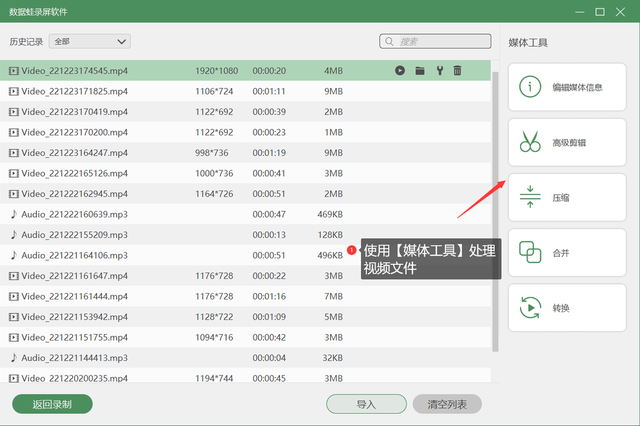The image size is (640, 426).
Task: Select the Audio_221221144413.mp3 row
Action: (x=245, y=358)
